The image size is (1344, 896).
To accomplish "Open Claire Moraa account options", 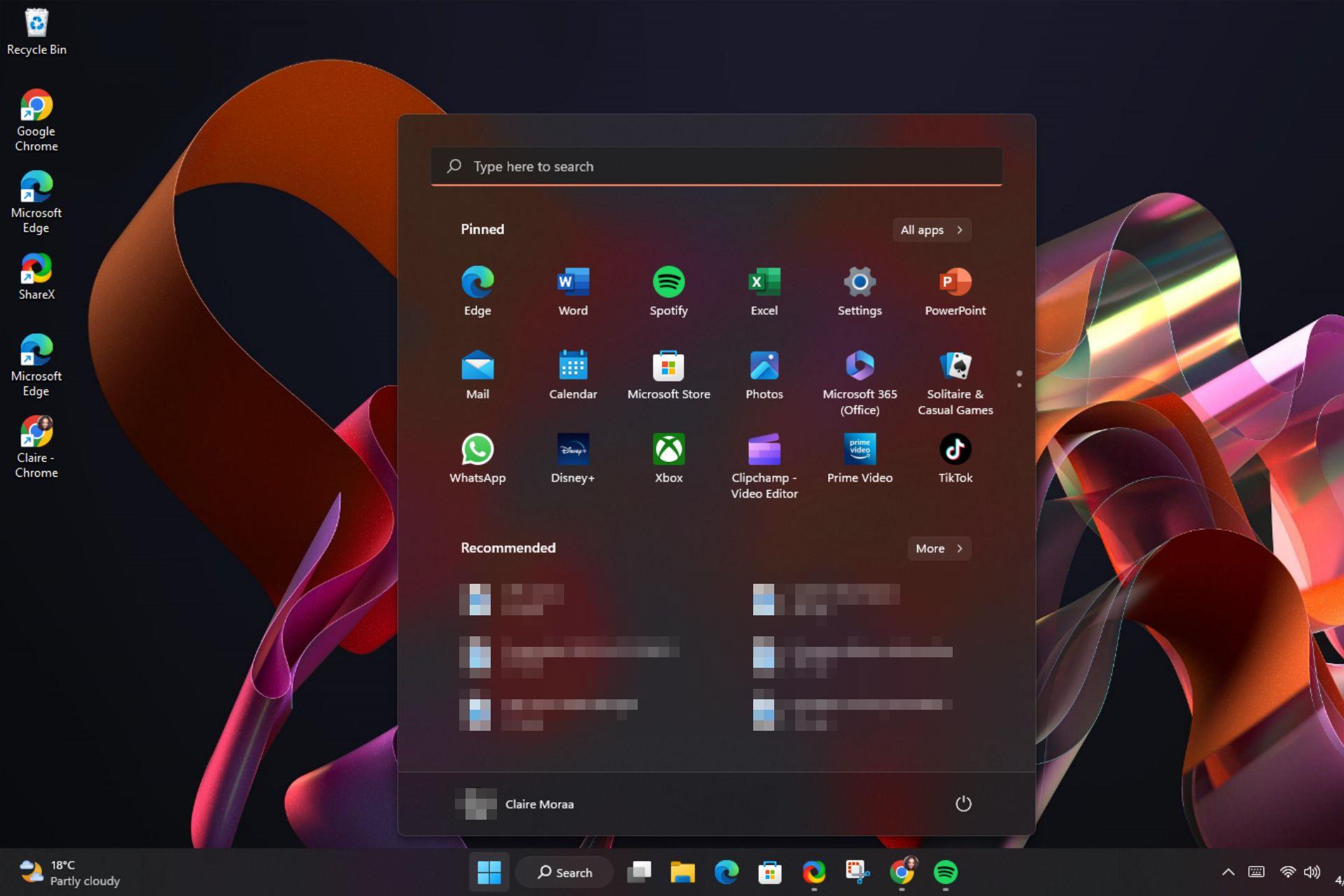I will point(514,804).
